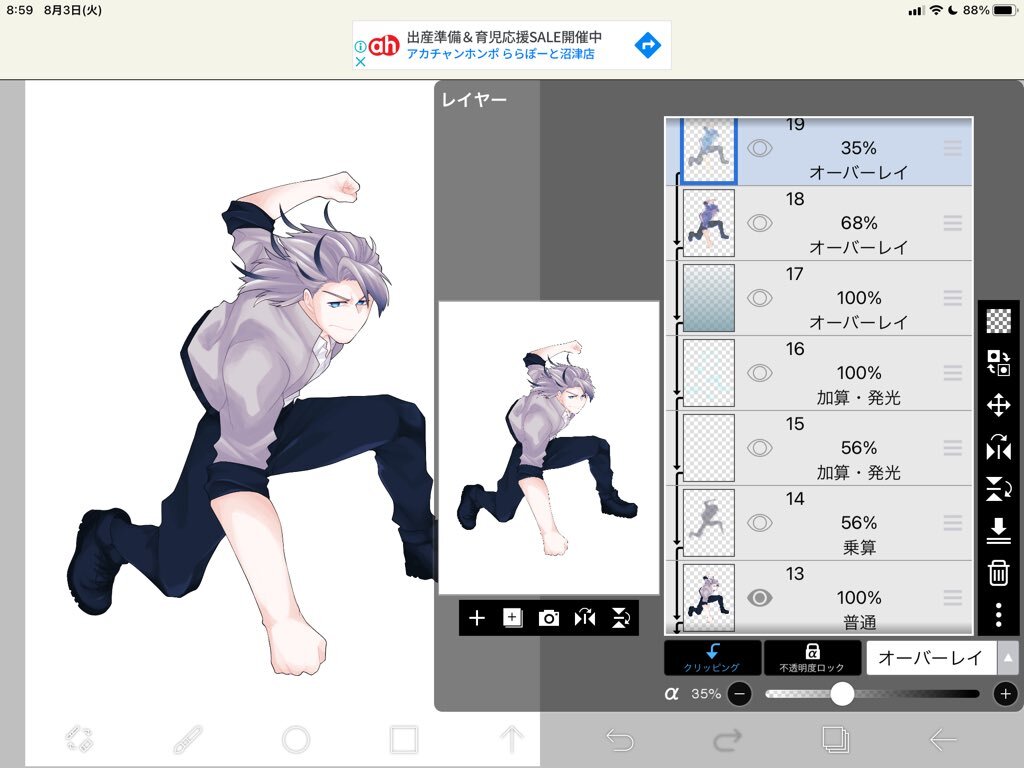The image size is (1024, 768).
Task: Tap the checkerboard clear layer icon
Action: click(x=998, y=321)
